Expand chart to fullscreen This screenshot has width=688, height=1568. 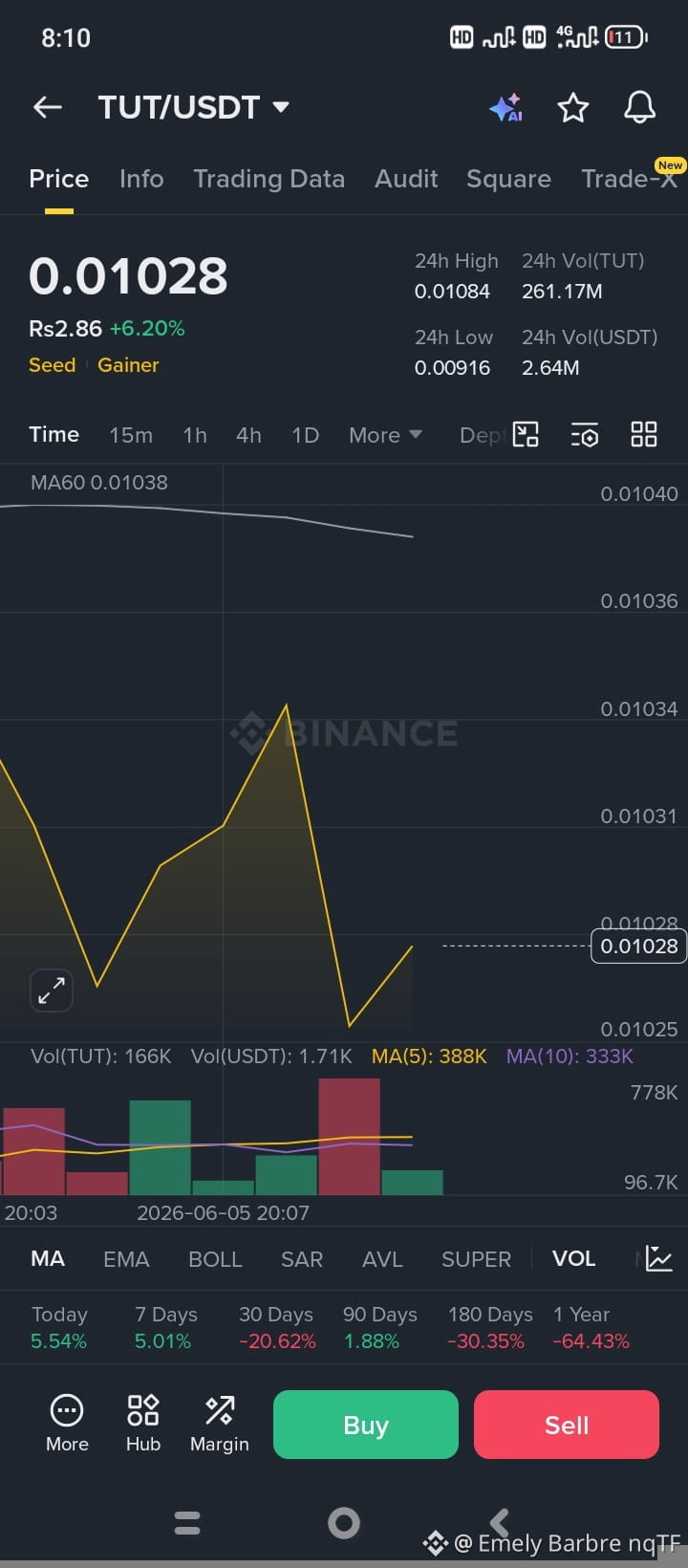coord(52,991)
